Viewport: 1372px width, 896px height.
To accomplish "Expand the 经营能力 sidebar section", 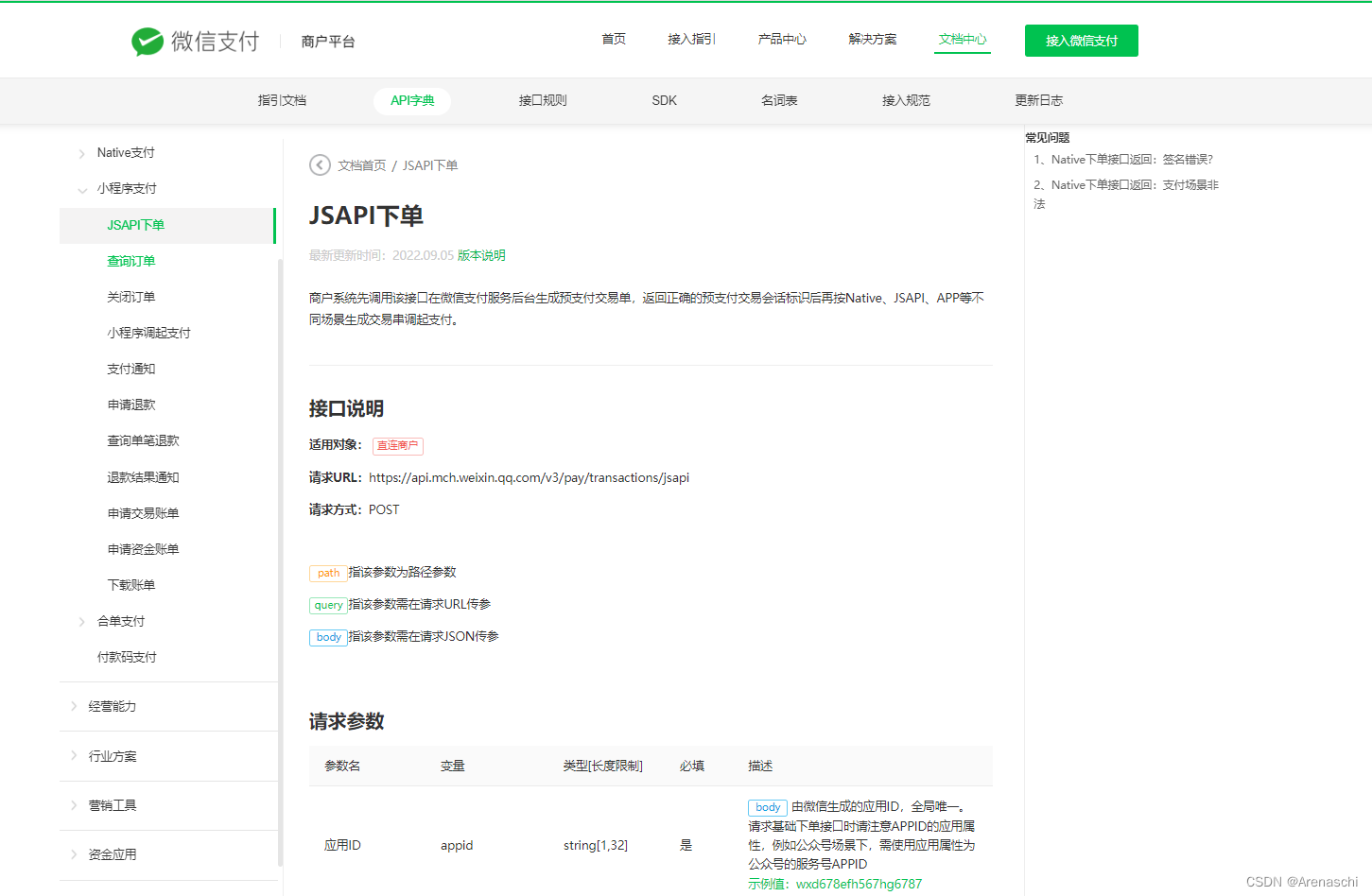I will [111, 706].
